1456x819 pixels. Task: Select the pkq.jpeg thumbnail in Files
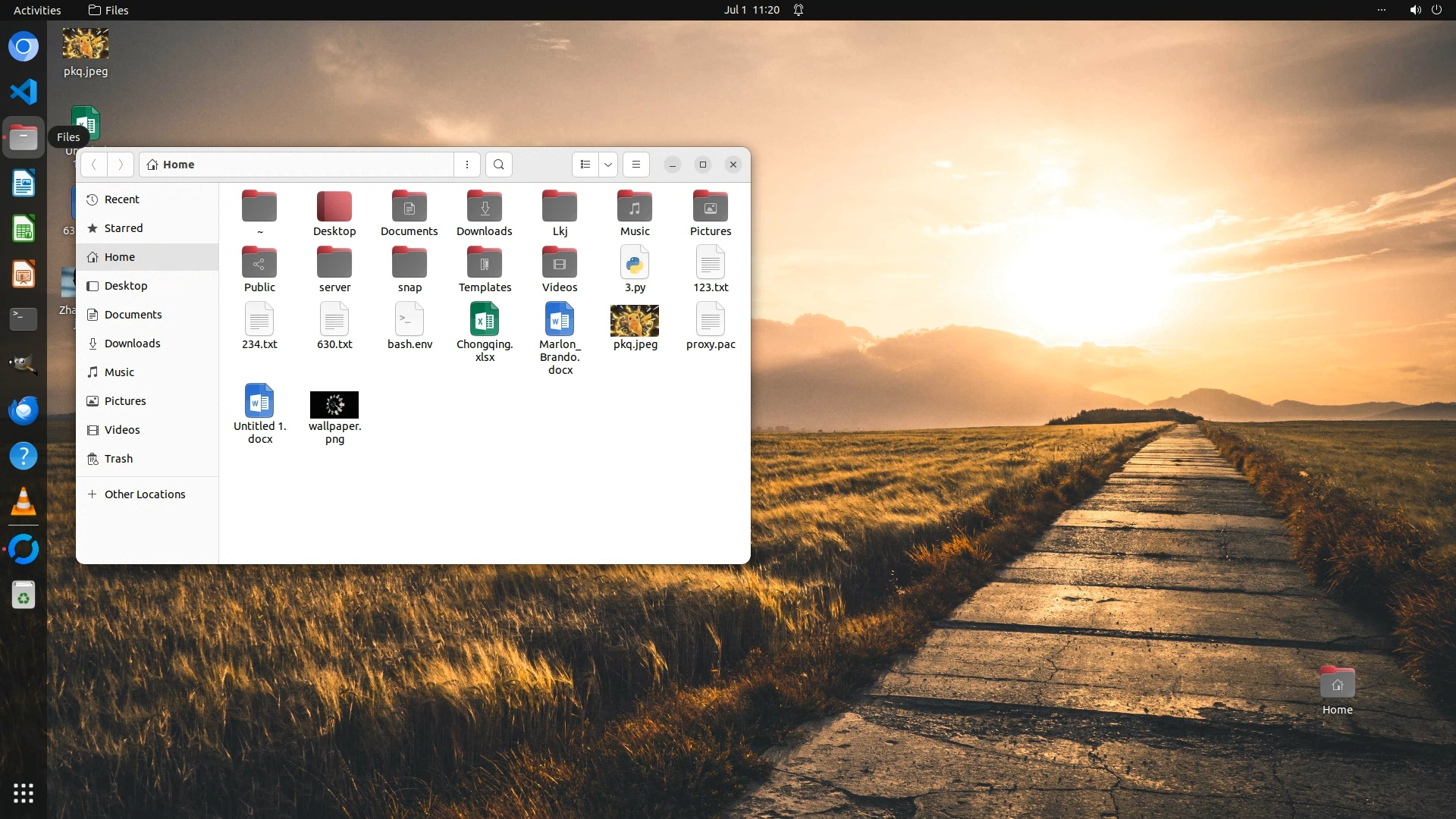(635, 321)
